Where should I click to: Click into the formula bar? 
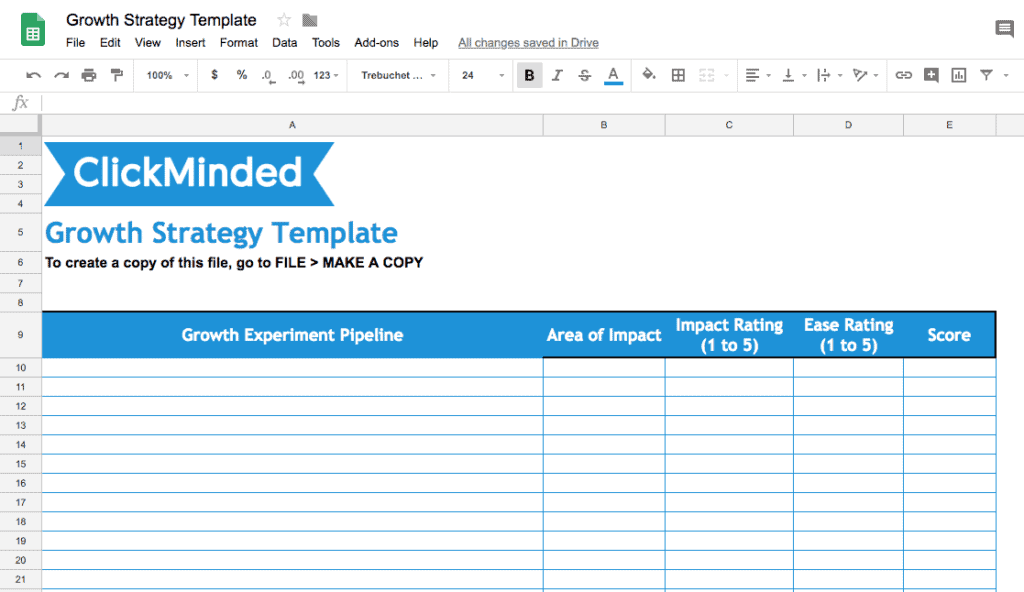[532, 103]
